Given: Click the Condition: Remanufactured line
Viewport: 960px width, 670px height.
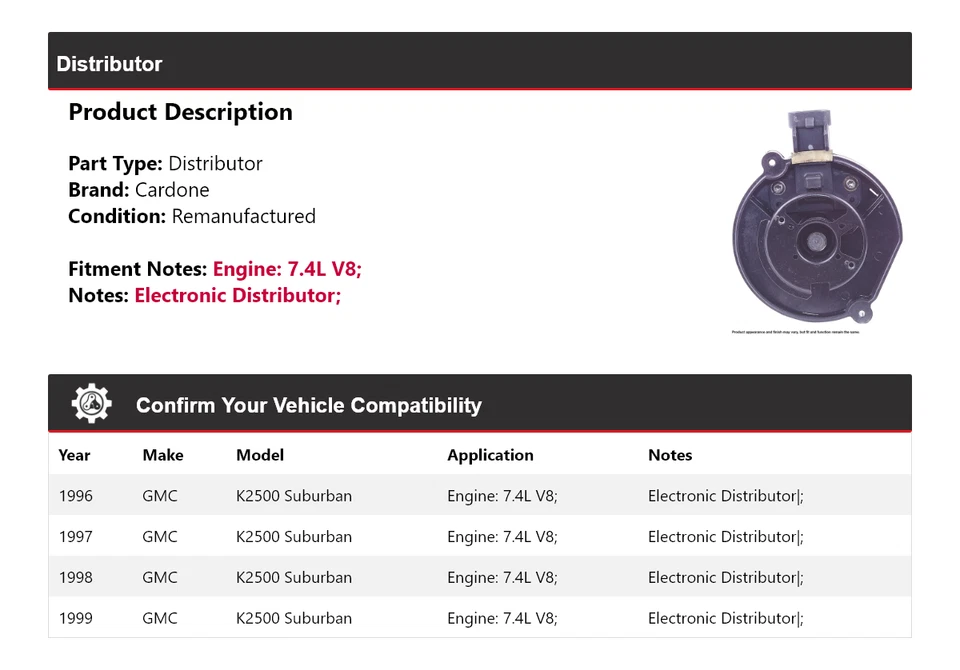Looking at the screenshot, I should coord(191,216).
